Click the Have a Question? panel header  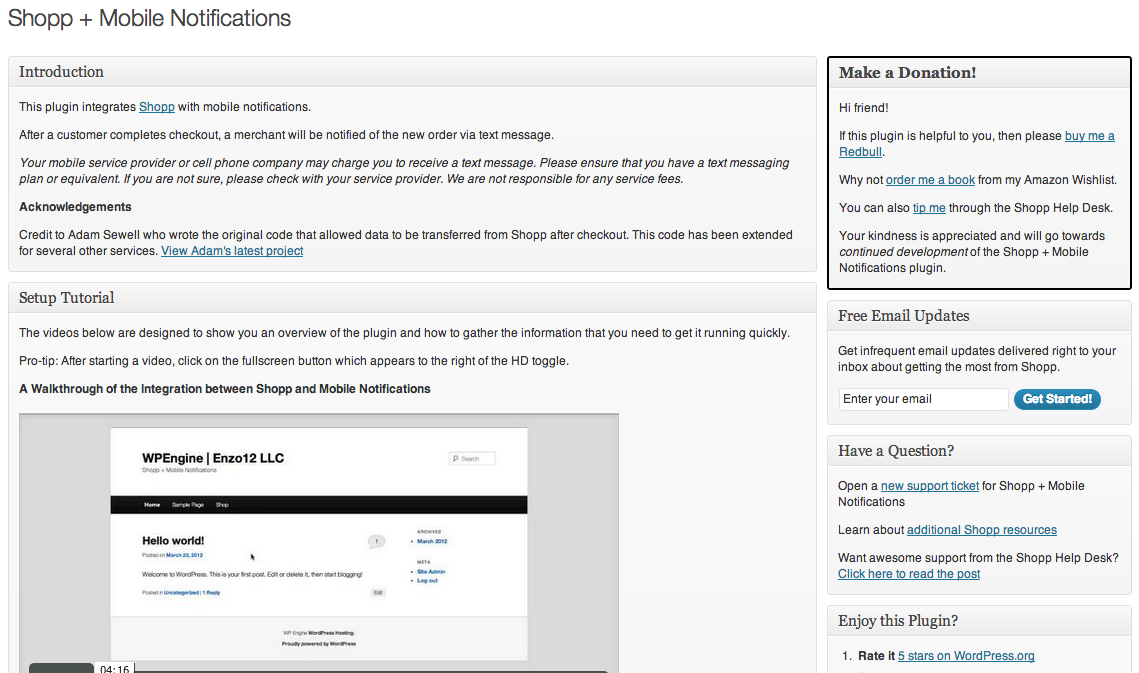click(x=979, y=451)
